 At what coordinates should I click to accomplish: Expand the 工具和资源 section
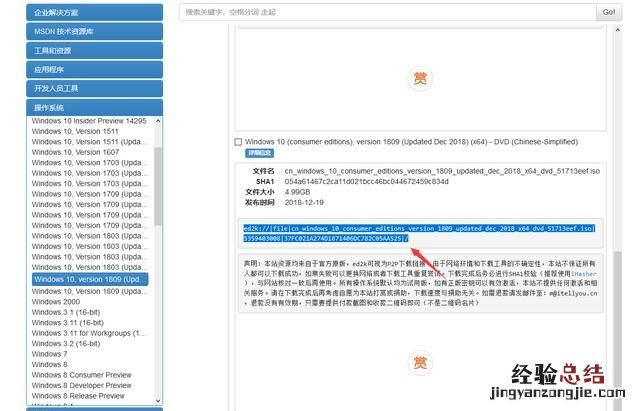(94, 51)
